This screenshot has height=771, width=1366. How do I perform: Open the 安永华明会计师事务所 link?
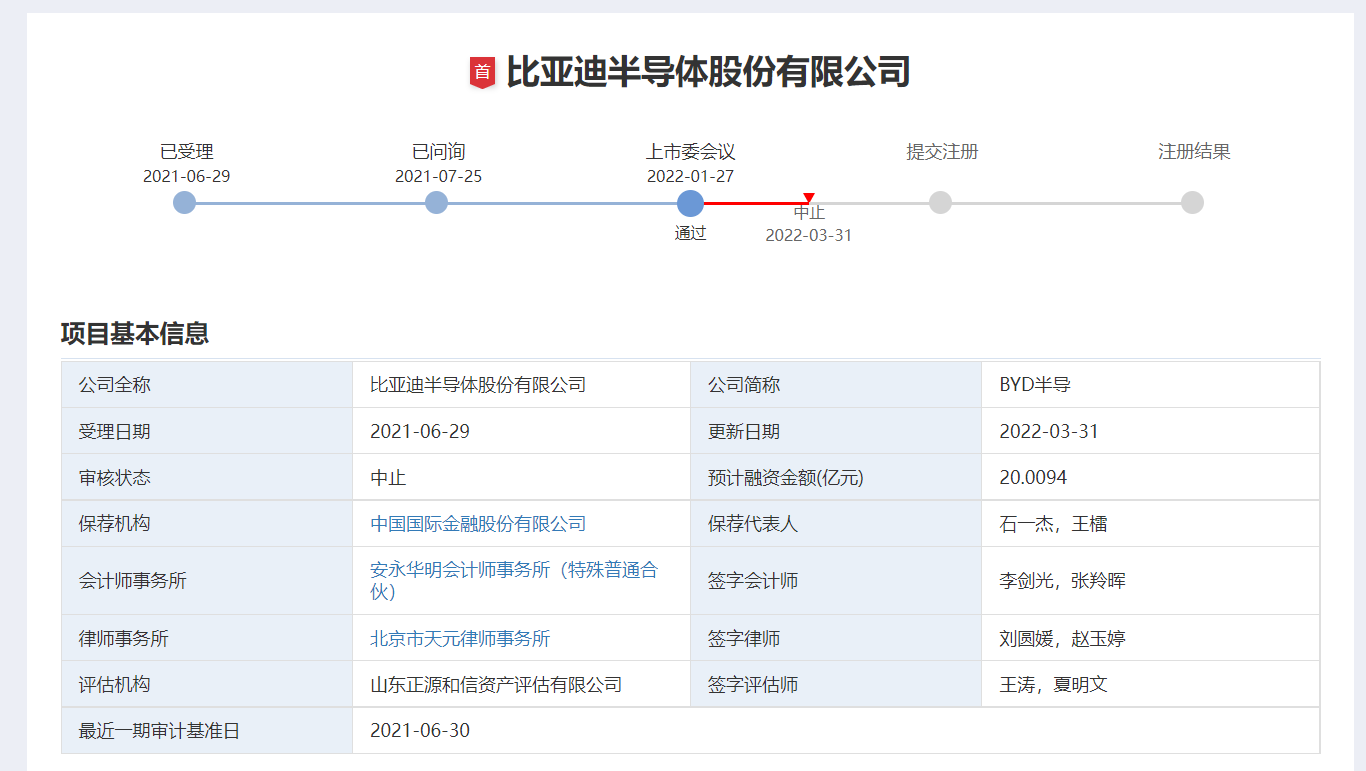pyautogui.click(x=514, y=581)
